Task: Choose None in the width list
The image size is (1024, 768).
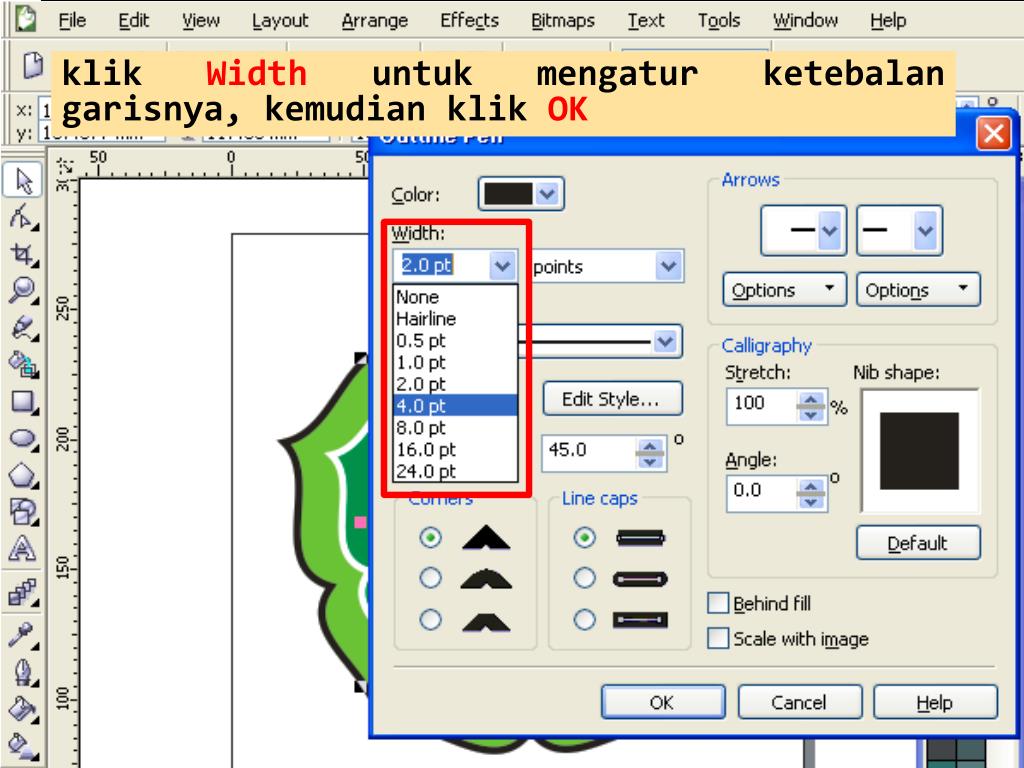Action: (455, 297)
